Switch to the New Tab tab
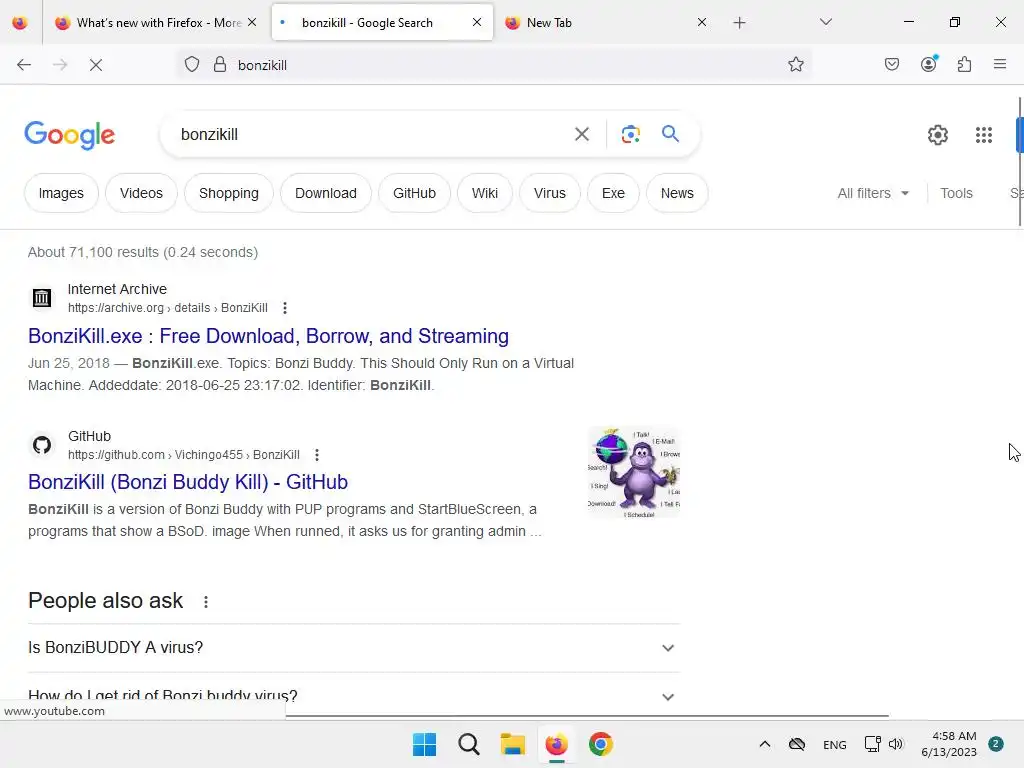 pos(601,23)
